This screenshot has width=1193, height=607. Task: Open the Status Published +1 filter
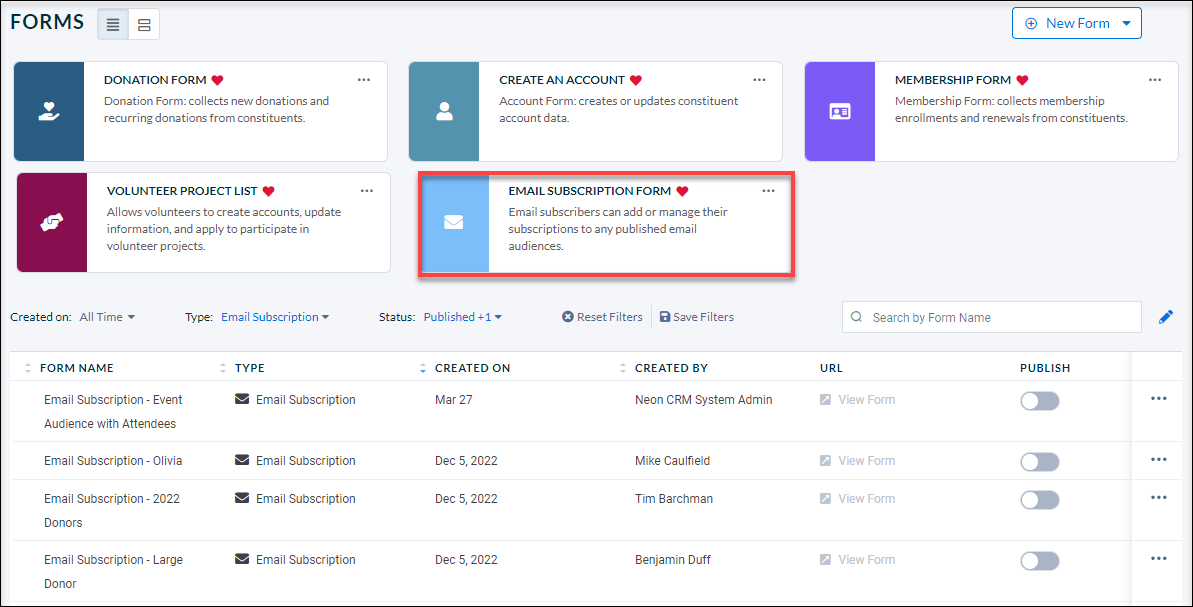click(x=463, y=317)
